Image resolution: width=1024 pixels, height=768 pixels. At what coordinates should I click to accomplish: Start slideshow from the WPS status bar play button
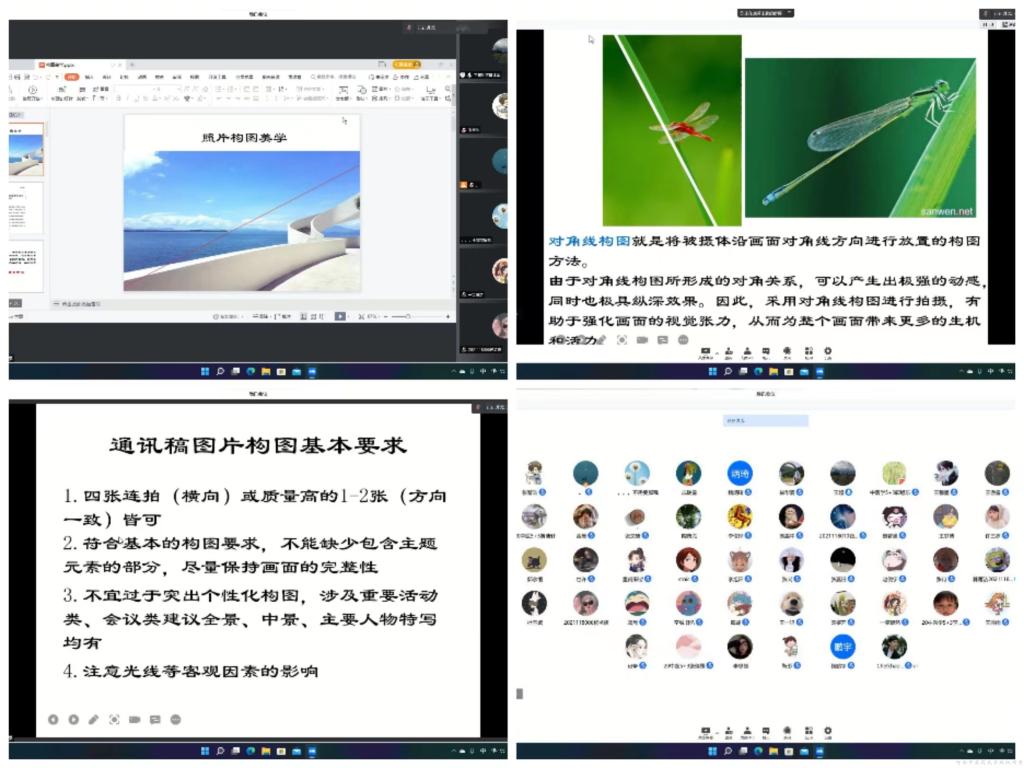click(339, 316)
